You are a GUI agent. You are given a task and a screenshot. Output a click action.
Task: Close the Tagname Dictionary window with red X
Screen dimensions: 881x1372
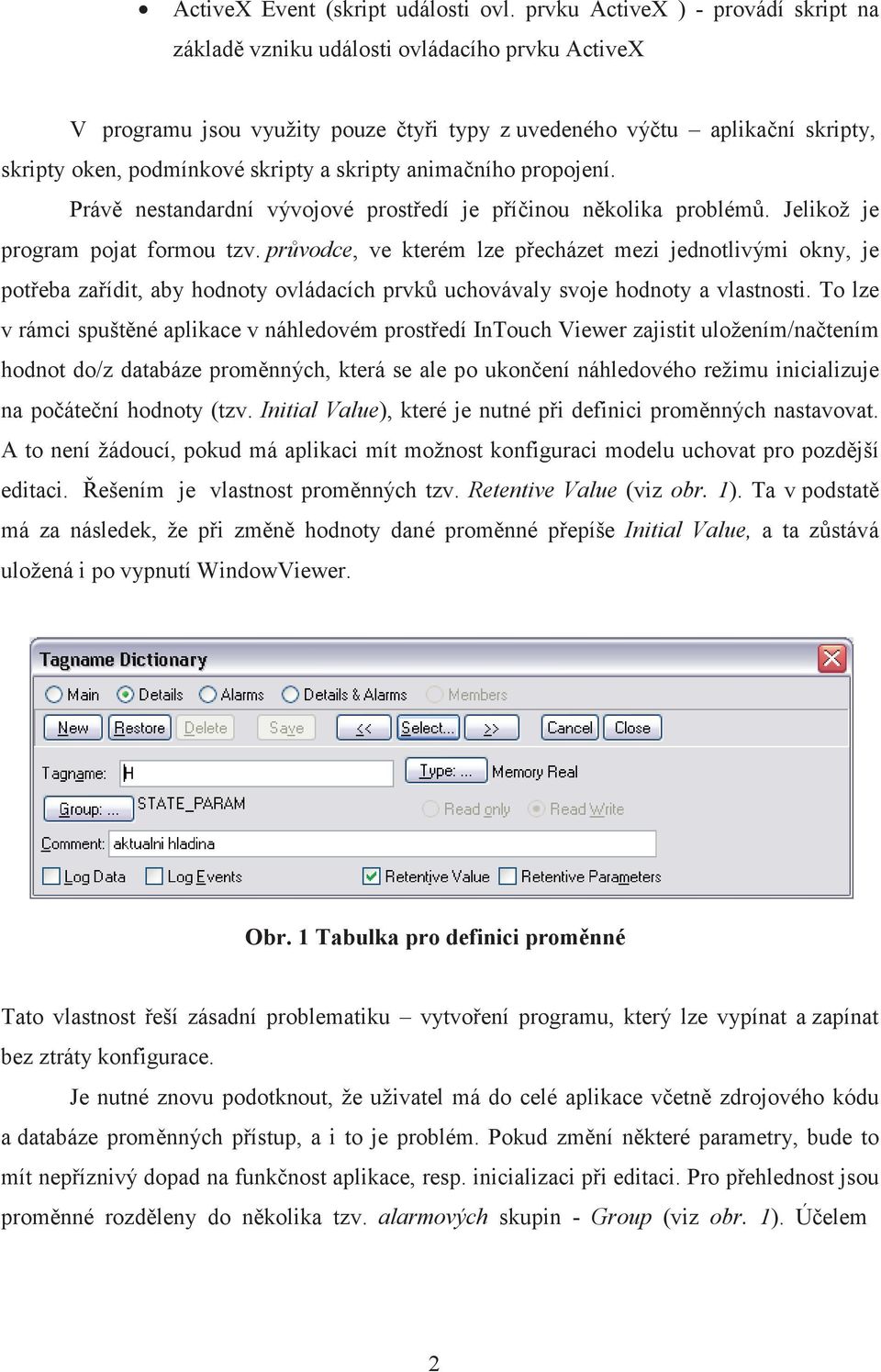click(831, 658)
